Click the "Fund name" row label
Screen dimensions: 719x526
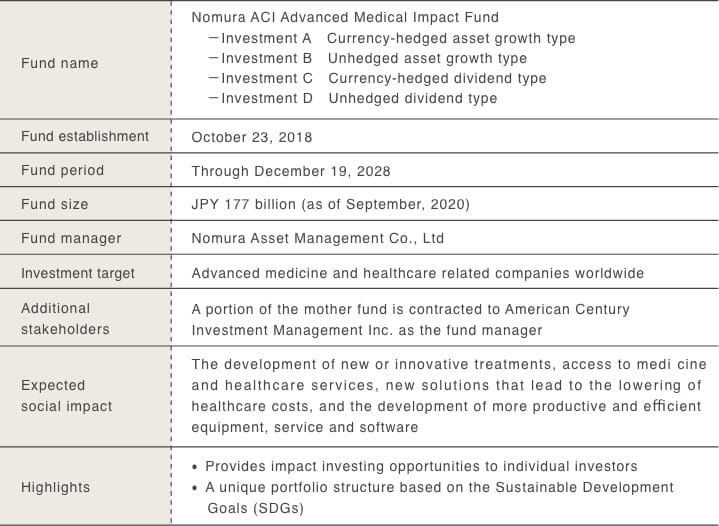(x=59, y=63)
